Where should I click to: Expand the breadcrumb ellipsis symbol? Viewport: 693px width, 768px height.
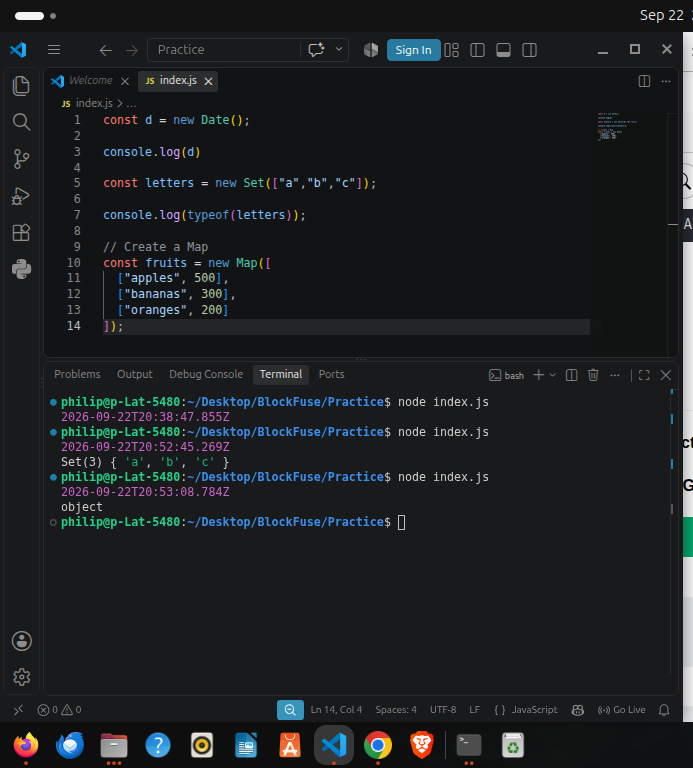click(x=131, y=104)
